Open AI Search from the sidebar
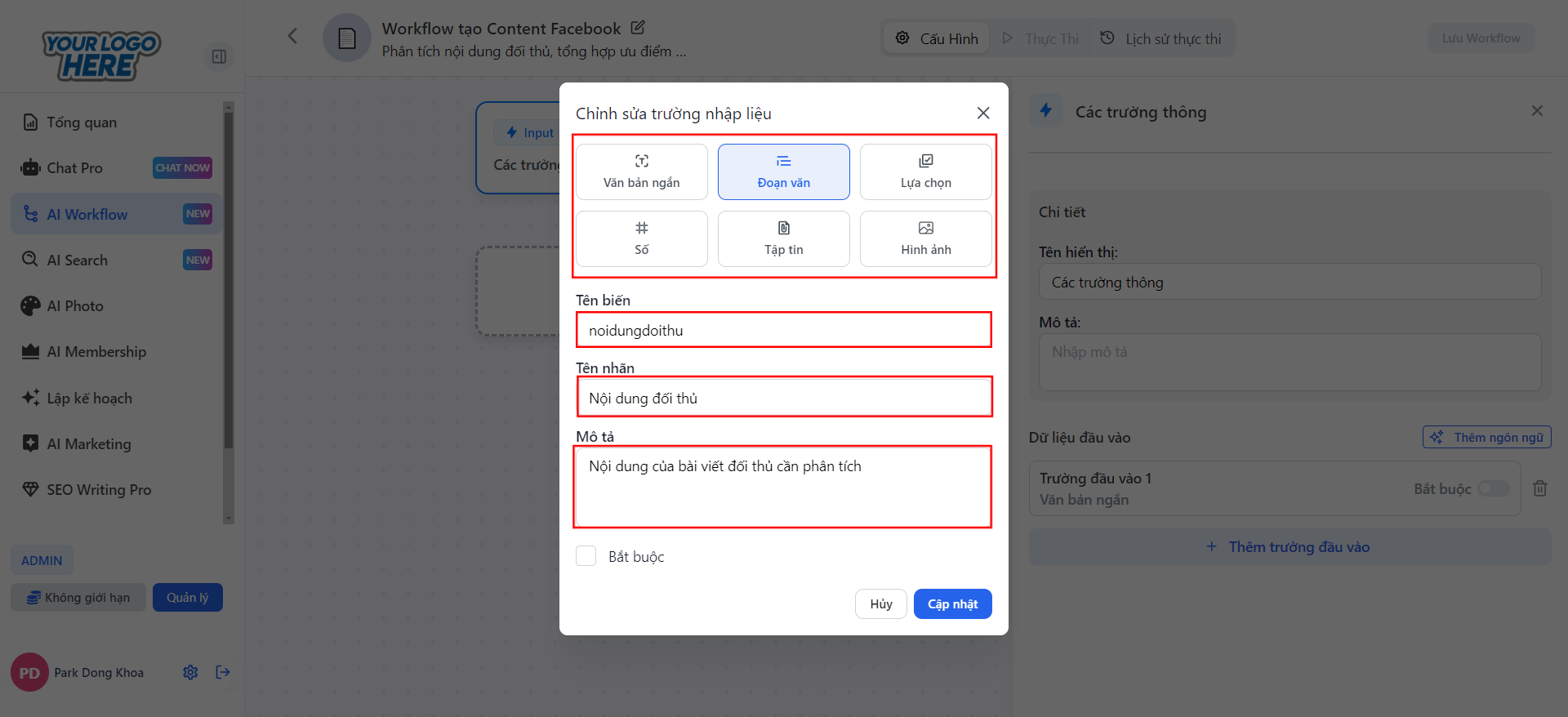This screenshot has height=717, width=1568. (x=78, y=260)
